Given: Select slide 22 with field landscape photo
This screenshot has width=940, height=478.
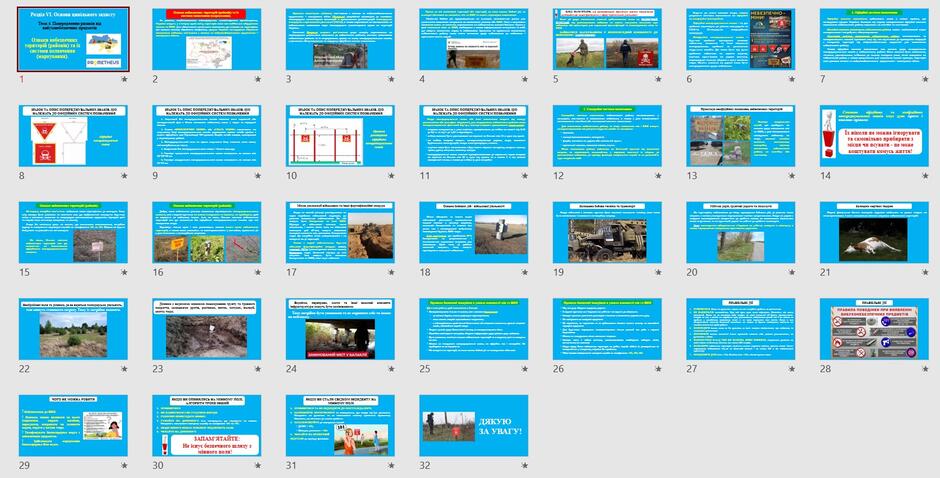Looking at the screenshot, I should (73, 329).
